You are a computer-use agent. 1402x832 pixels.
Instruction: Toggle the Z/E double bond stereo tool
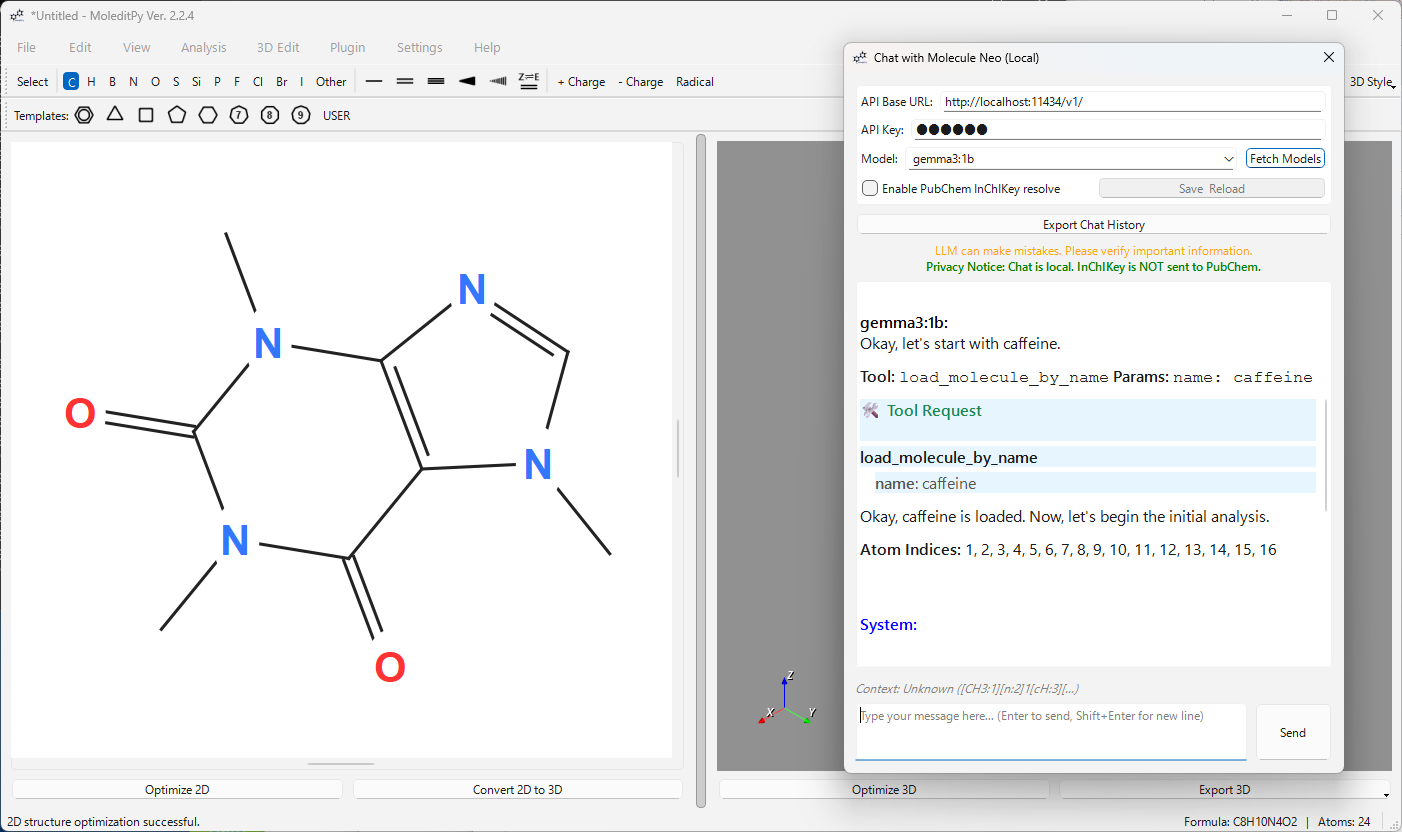(529, 82)
